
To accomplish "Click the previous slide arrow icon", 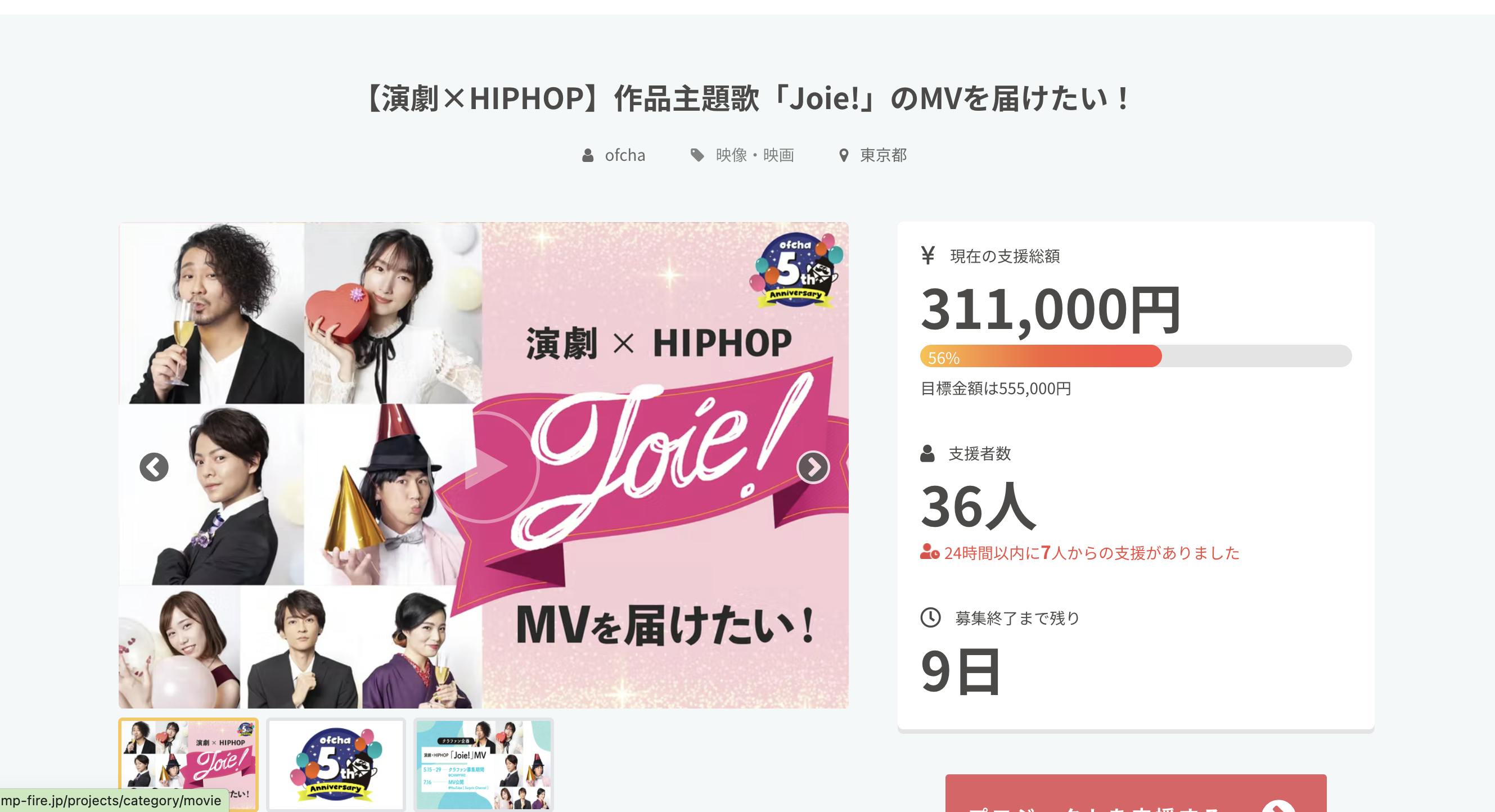I will 154,467.
